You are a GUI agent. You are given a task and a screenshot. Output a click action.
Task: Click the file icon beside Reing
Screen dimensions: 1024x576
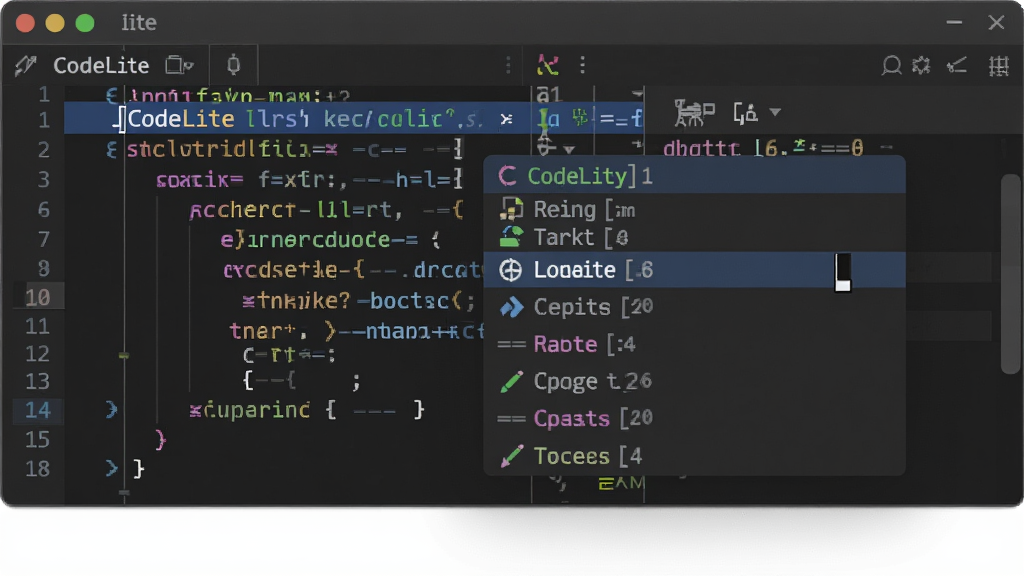point(511,209)
